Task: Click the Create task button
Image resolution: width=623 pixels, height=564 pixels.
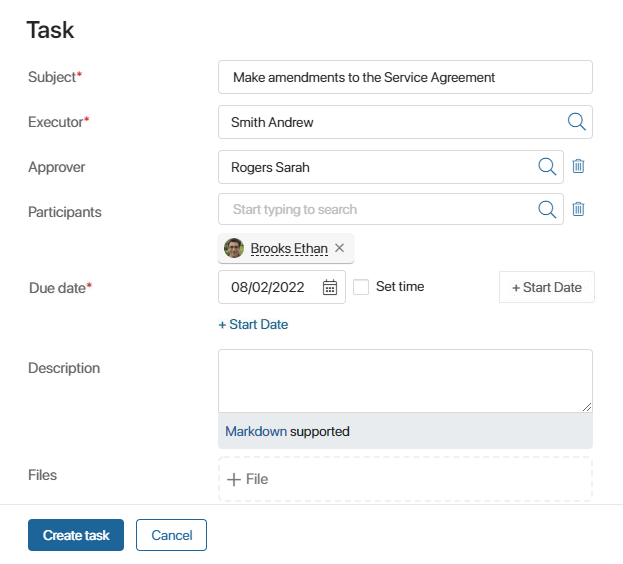Action: tap(76, 535)
